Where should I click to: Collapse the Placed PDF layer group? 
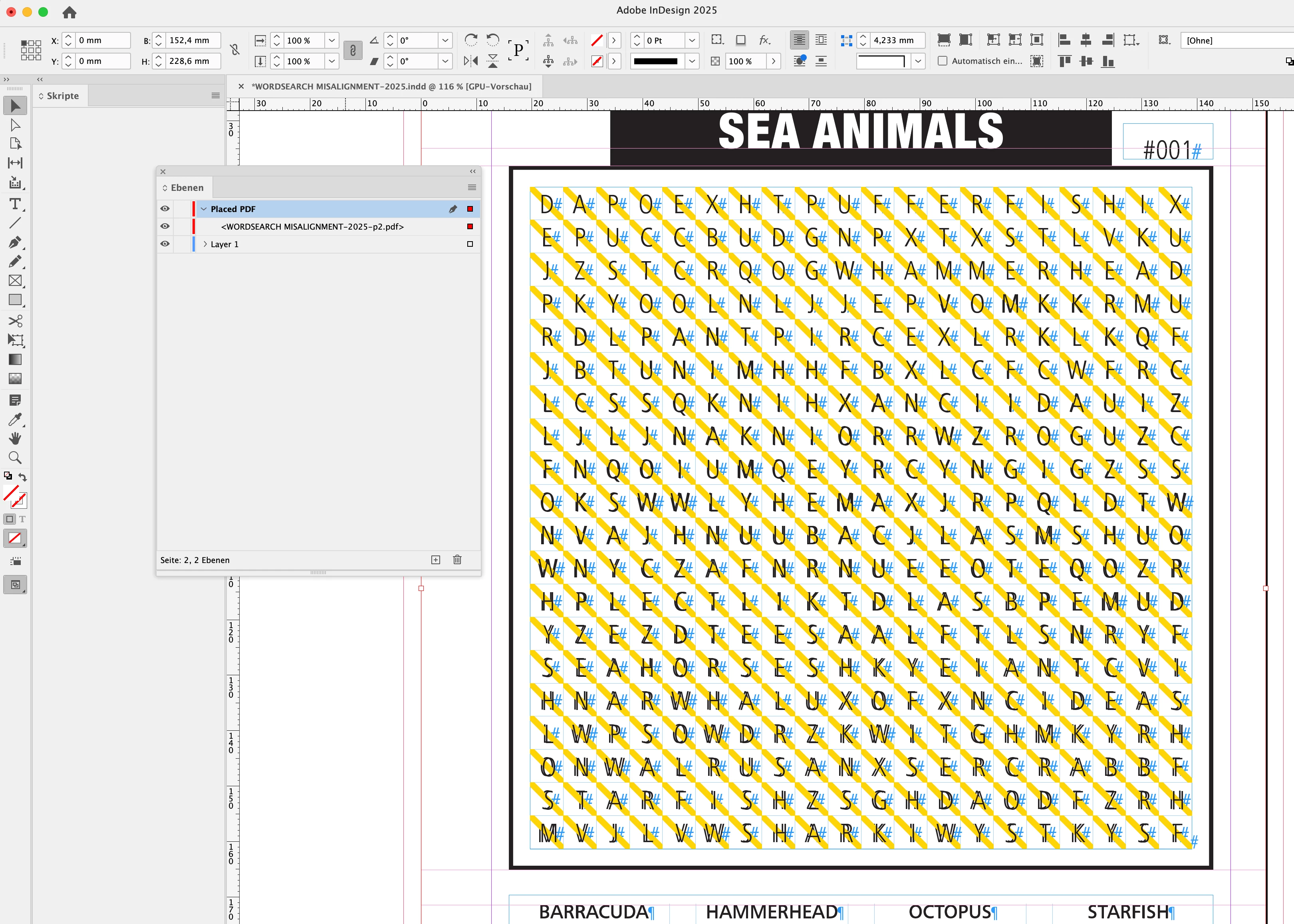click(x=204, y=209)
